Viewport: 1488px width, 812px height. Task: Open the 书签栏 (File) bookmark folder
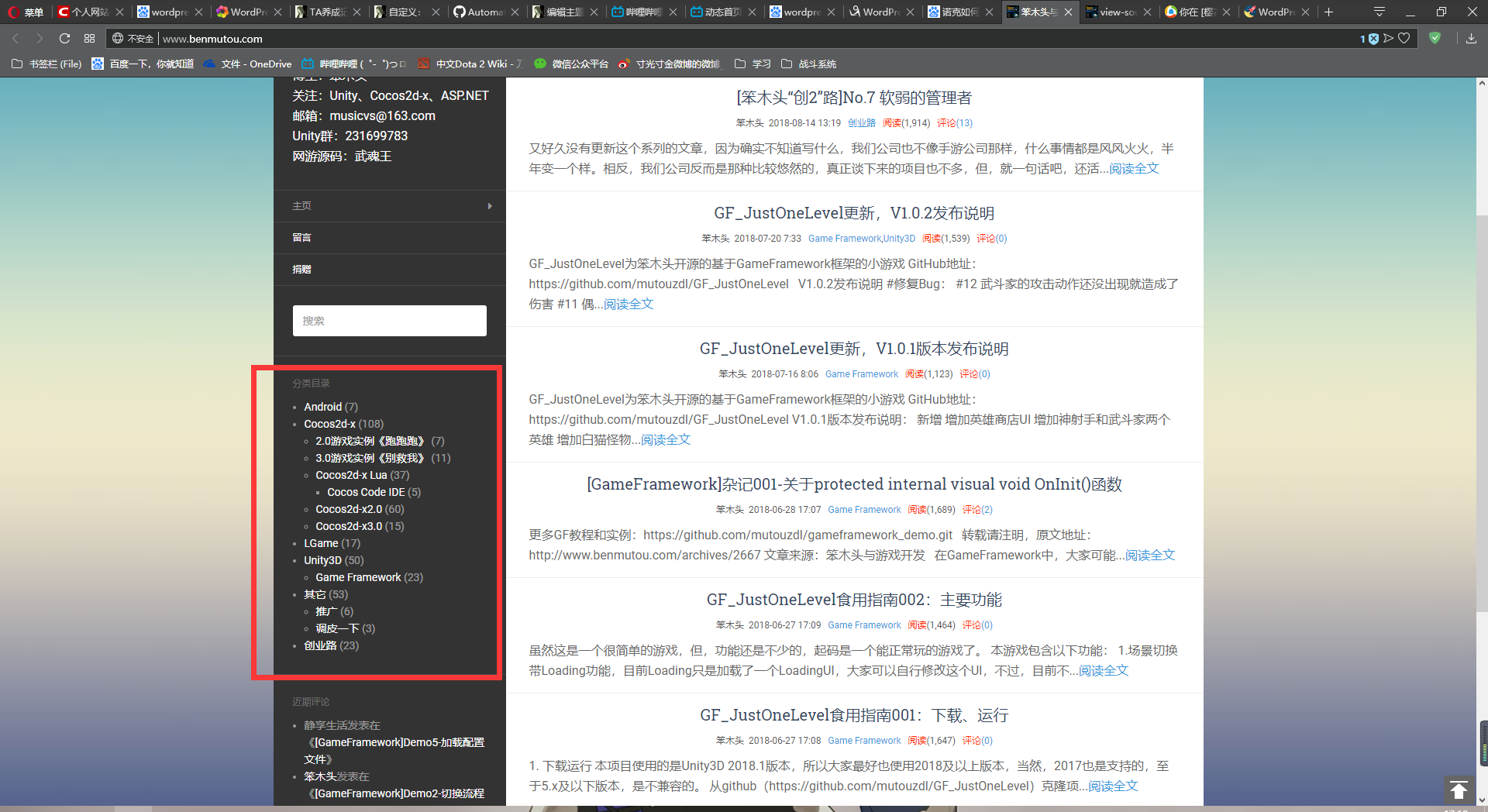(x=46, y=64)
